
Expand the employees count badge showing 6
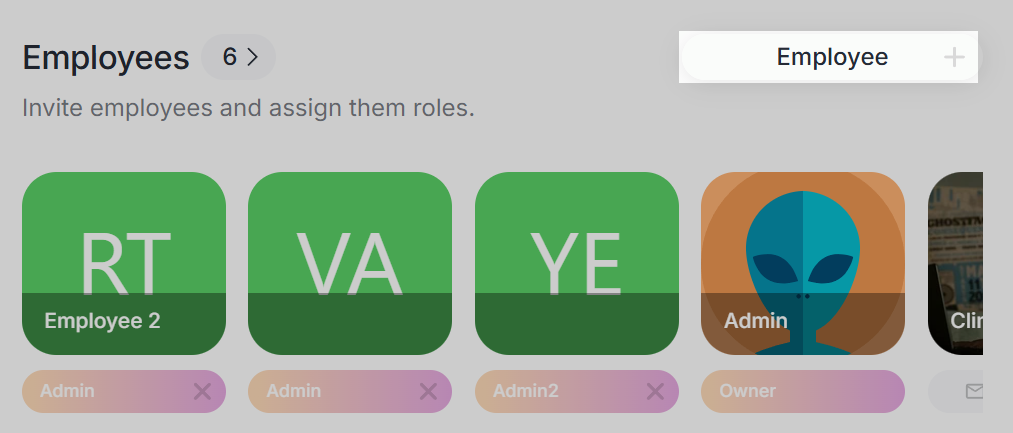click(x=239, y=58)
